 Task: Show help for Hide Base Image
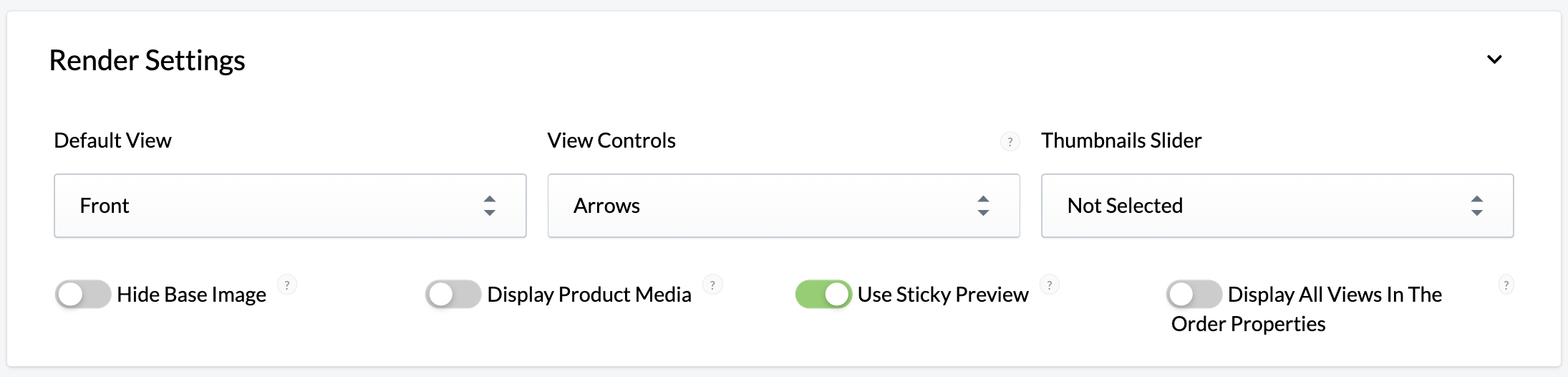point(287,285)
